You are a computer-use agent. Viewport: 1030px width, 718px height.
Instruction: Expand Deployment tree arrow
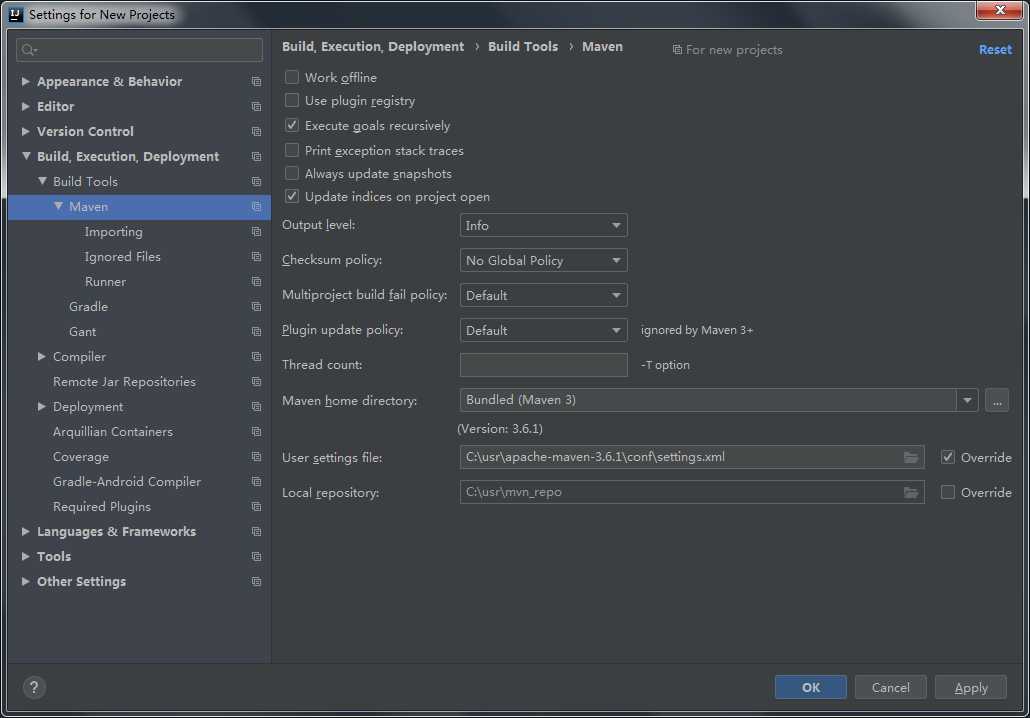tap(41, 407)
